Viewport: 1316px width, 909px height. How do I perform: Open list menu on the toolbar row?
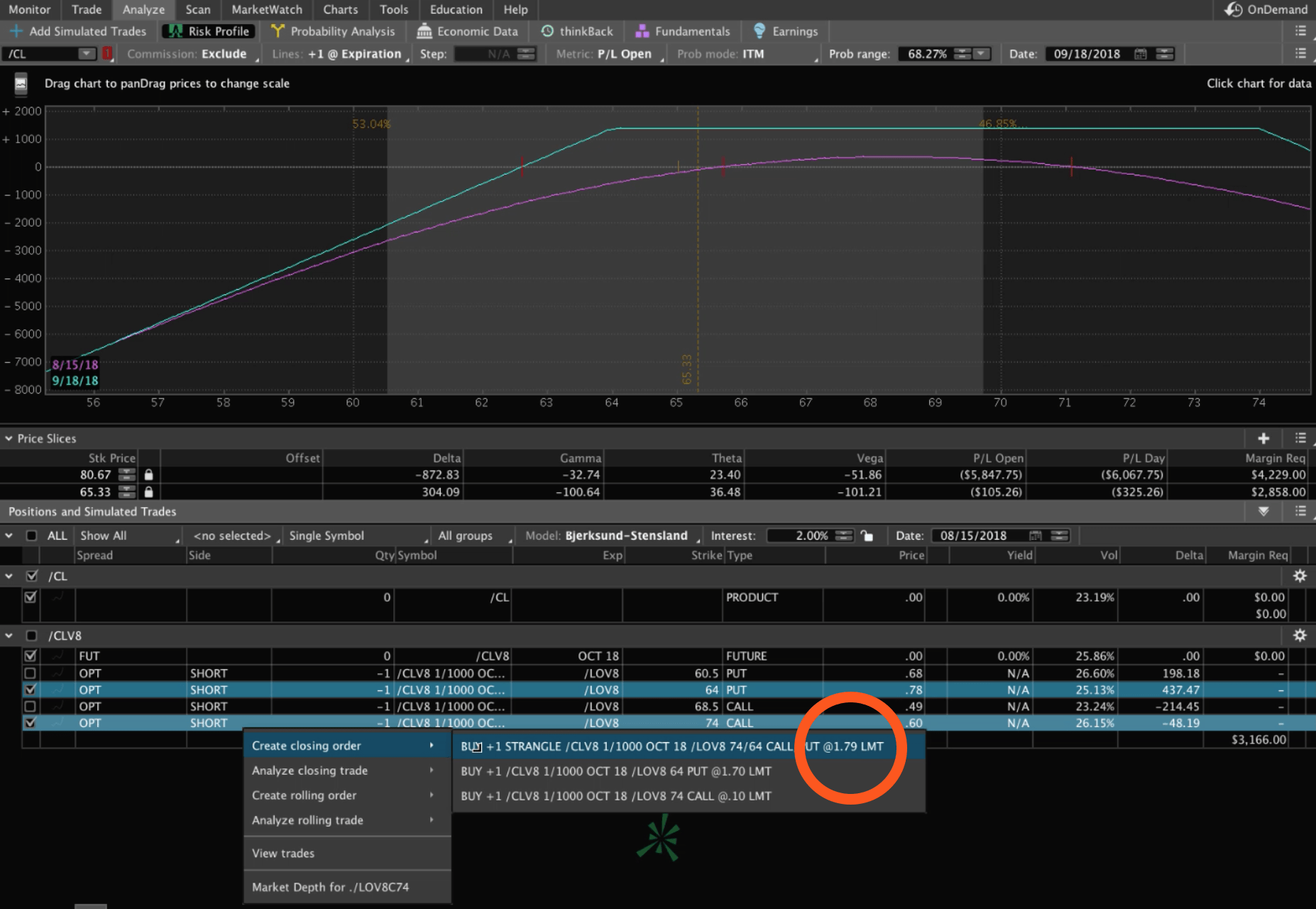pos(1300,31)
